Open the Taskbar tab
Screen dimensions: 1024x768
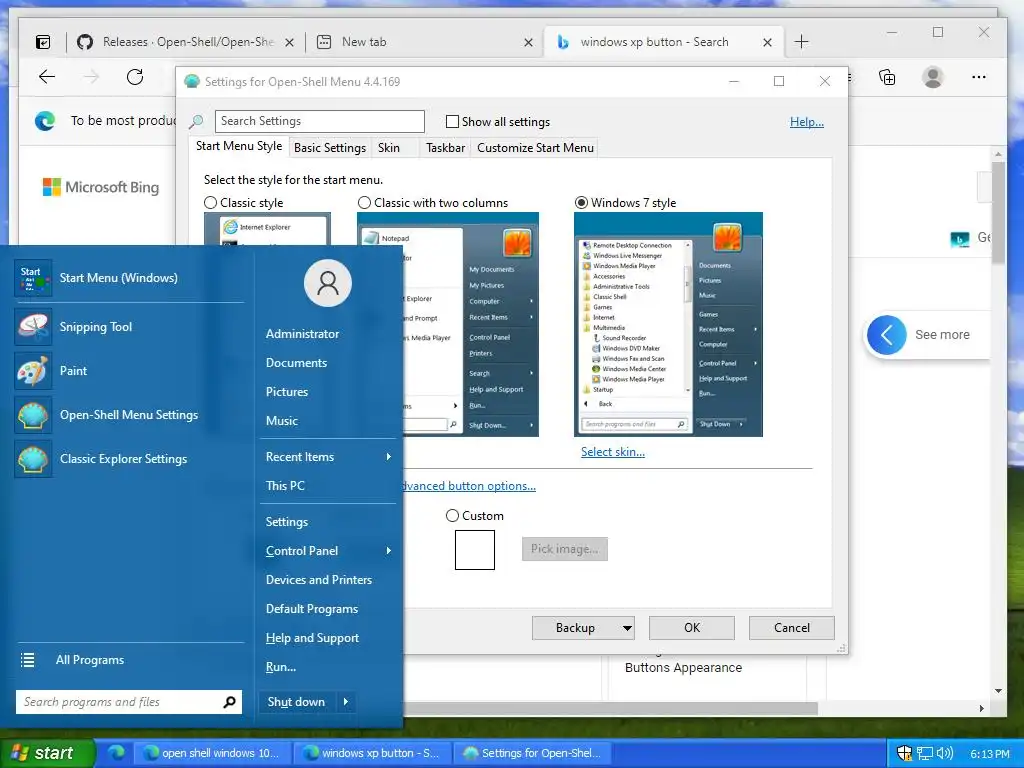(x=445, y=148)
